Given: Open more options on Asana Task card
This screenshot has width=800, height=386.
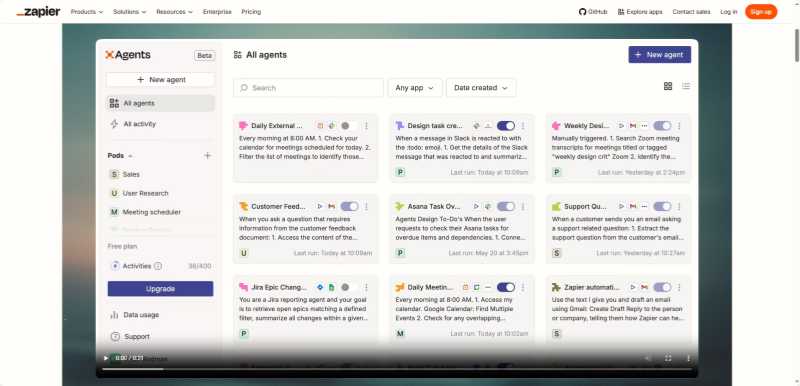Looking at the screenshot, I should 522,207.
